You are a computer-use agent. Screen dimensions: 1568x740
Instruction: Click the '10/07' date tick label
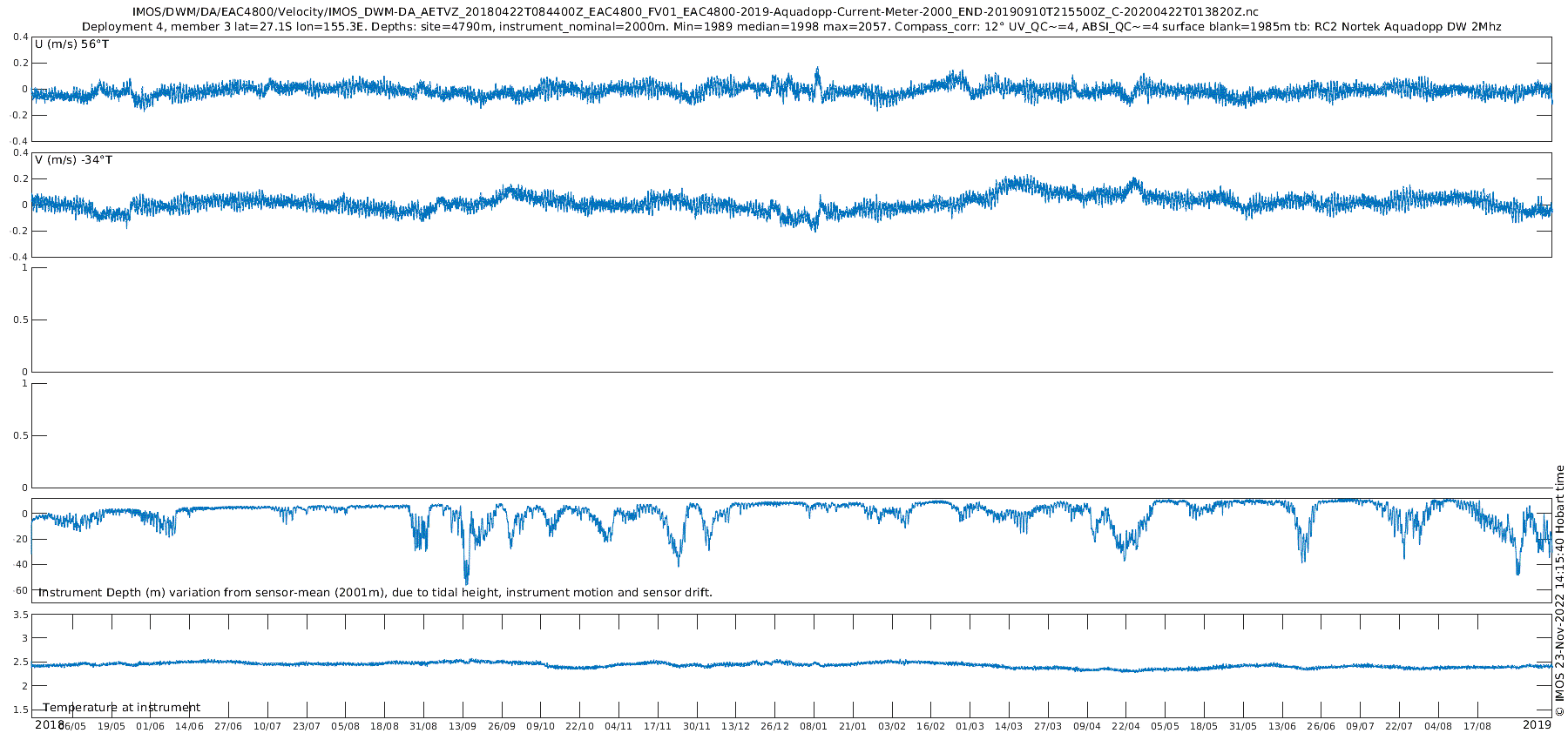[x=267, y=726]
